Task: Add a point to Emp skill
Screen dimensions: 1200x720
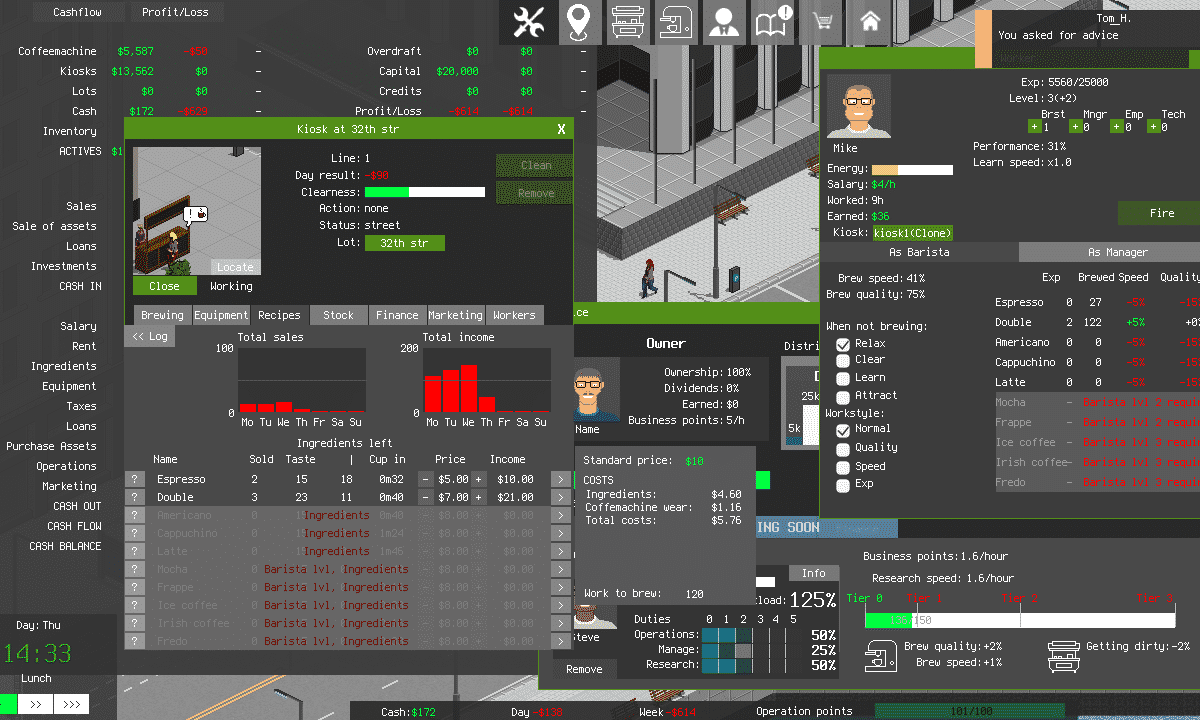Action: coord(1116,127)
